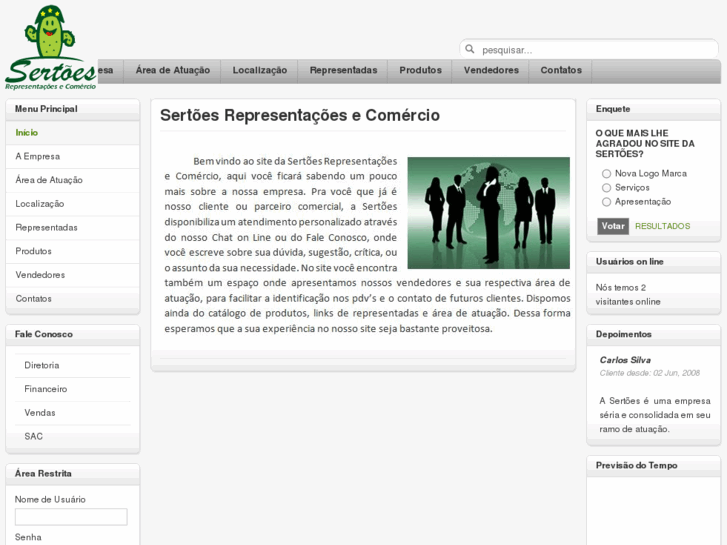Image resolution: width=727 pixels, height=545 pixels.
Task: Click the Carlos Silva testimonial name
Action: point(625,360)
